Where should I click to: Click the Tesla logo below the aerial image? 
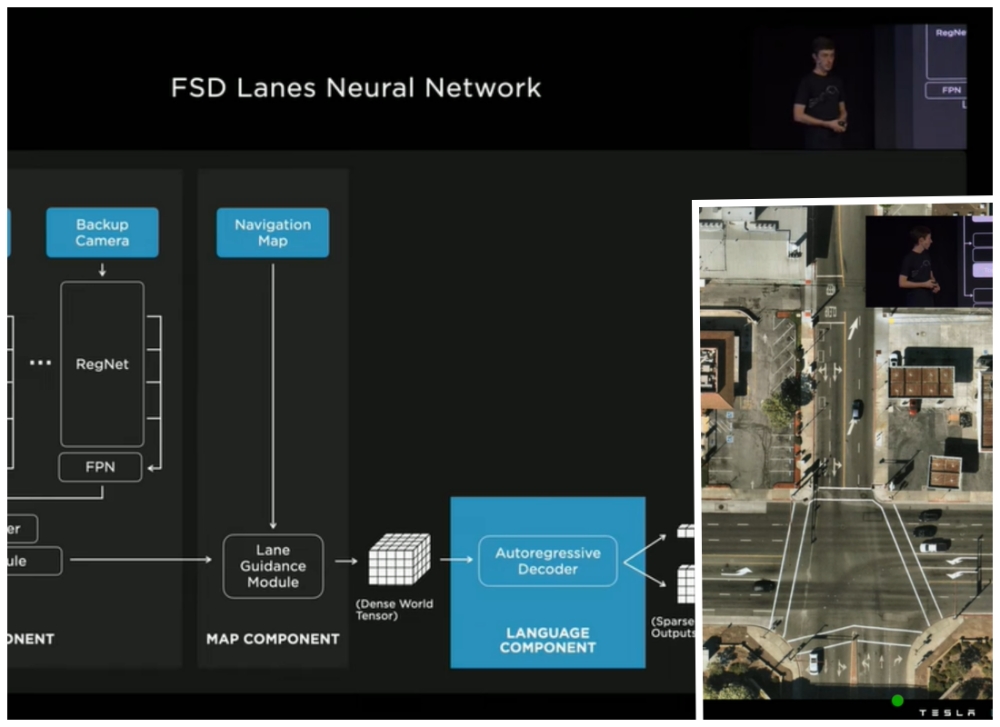946,712
